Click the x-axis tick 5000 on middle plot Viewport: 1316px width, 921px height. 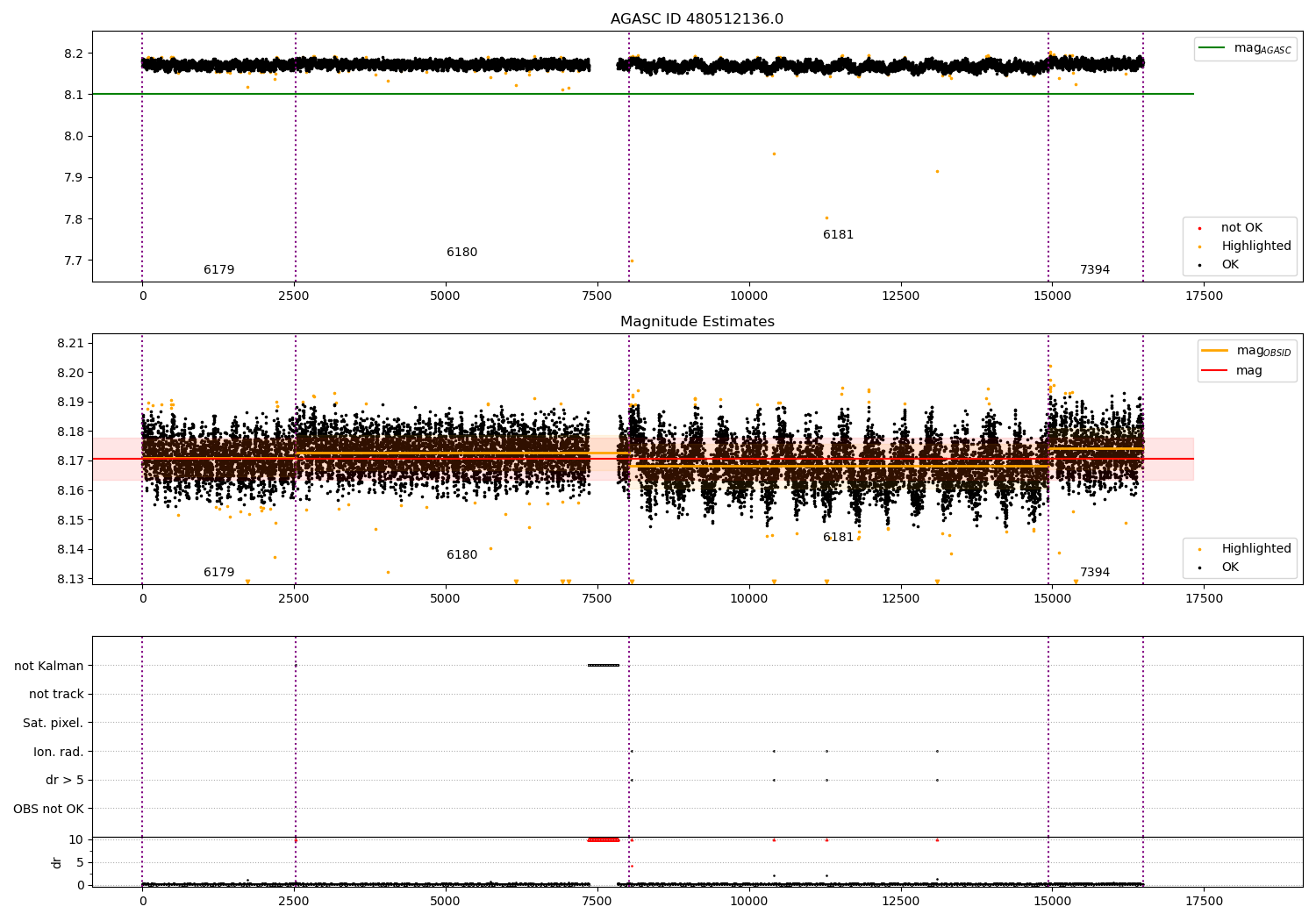(x=445, y=599)
